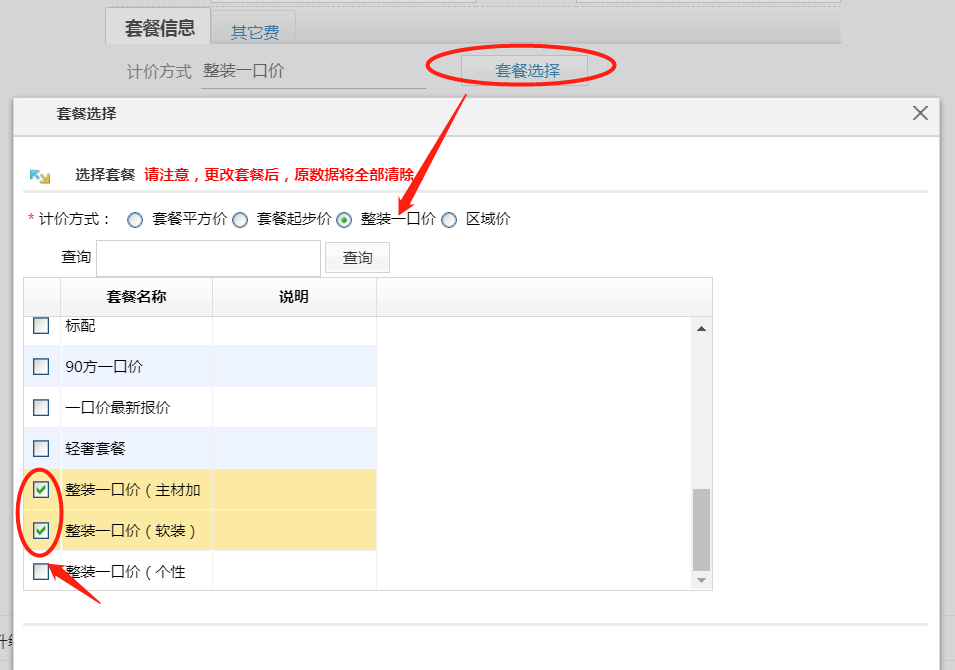Uncheck 整装一口价（软装） package
The image size is (955, 670).
pyautogui.click(x=41, y=531)
